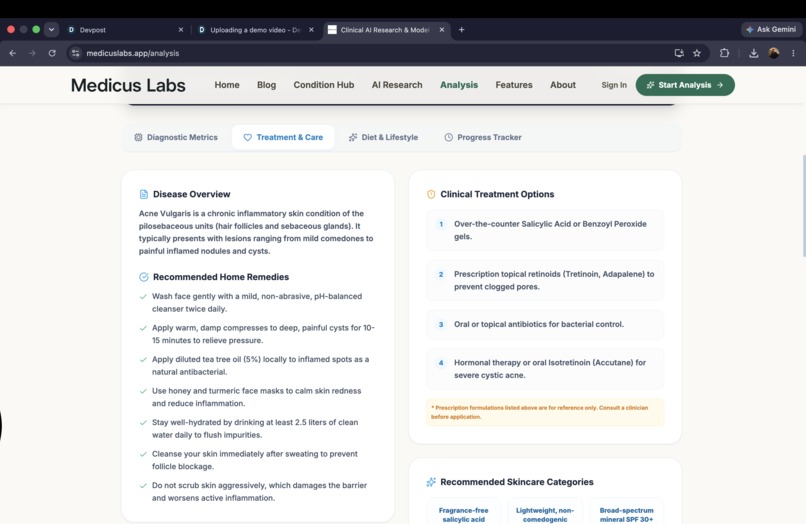Click the checkmark beside warm, damp compresses
The image size is (806, 524).
coord(143,328)
